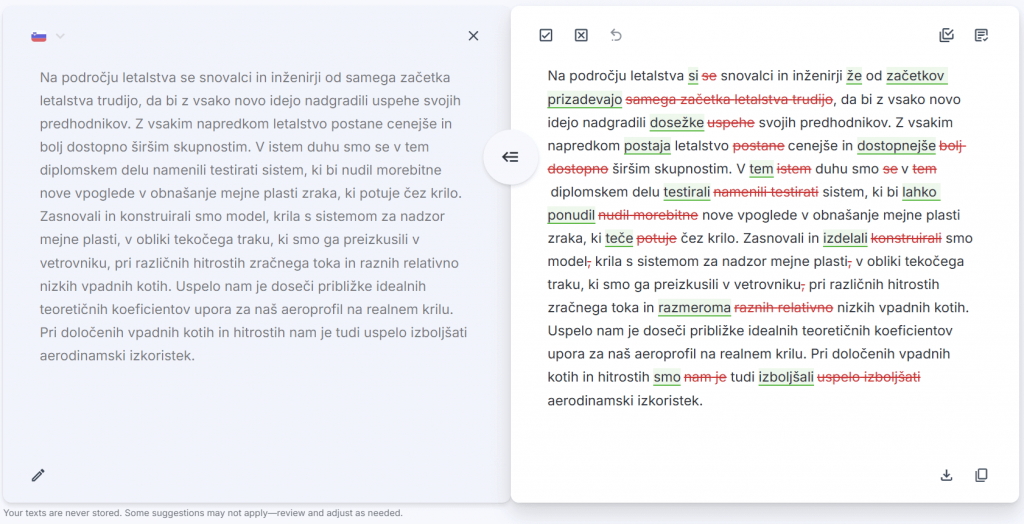The width and height of the screenshot is (1024, 524).
Task: Open the language selector dropdown chevron
Action: coord(60,36)
